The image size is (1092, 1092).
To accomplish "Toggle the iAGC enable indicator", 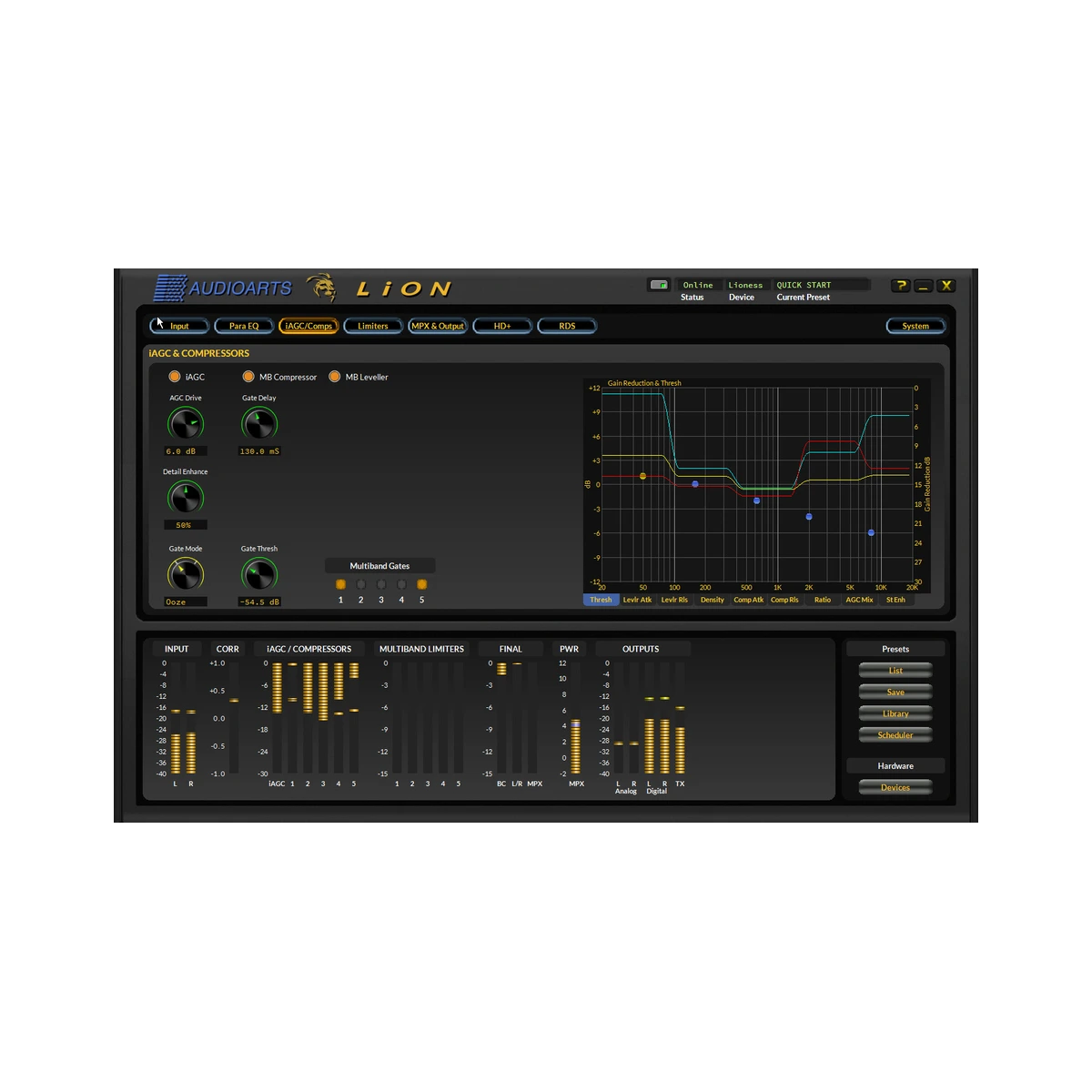I will click(x=175, y=376).
